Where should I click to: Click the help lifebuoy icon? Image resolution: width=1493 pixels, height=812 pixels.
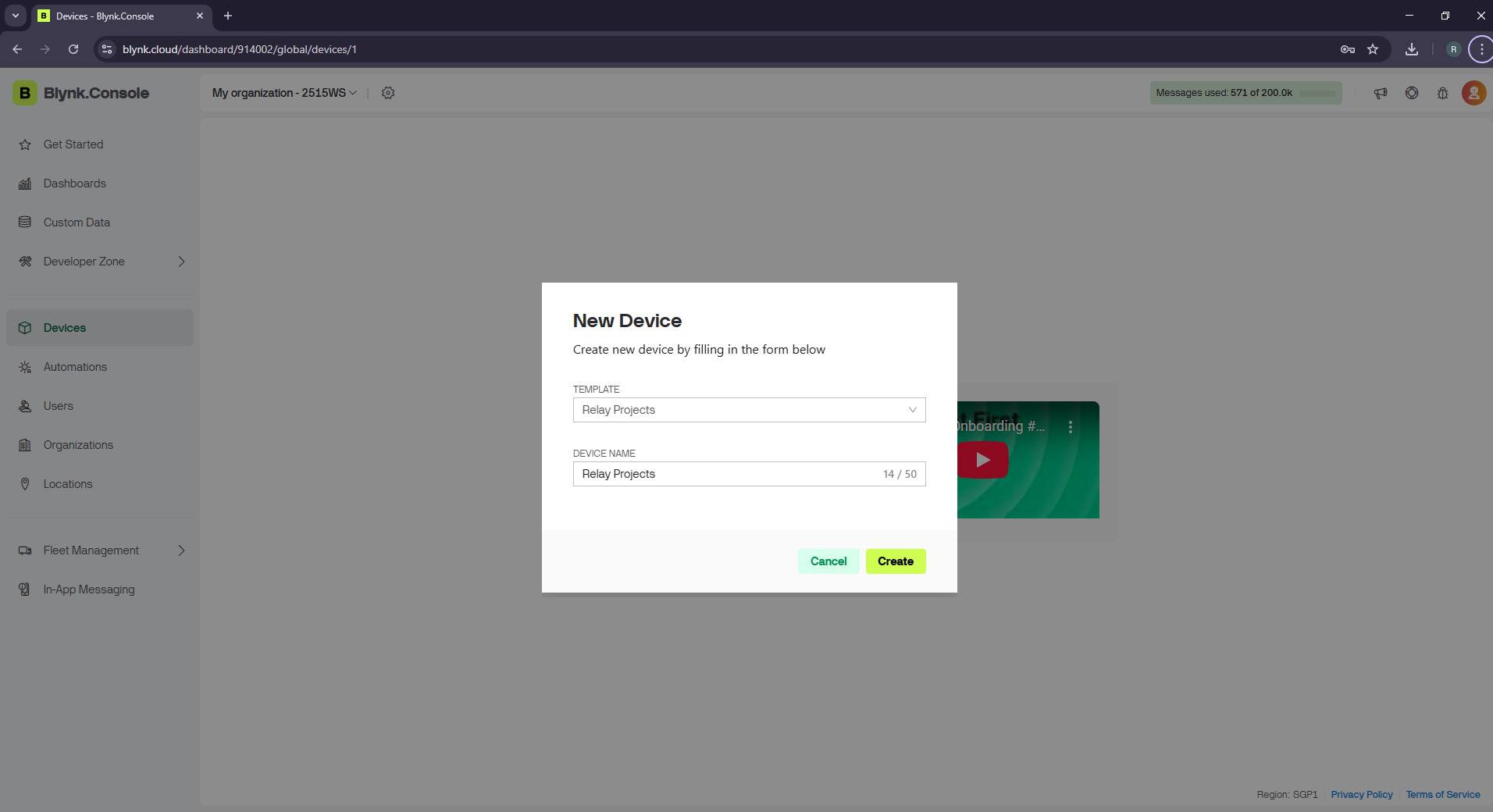point(1412,93)
